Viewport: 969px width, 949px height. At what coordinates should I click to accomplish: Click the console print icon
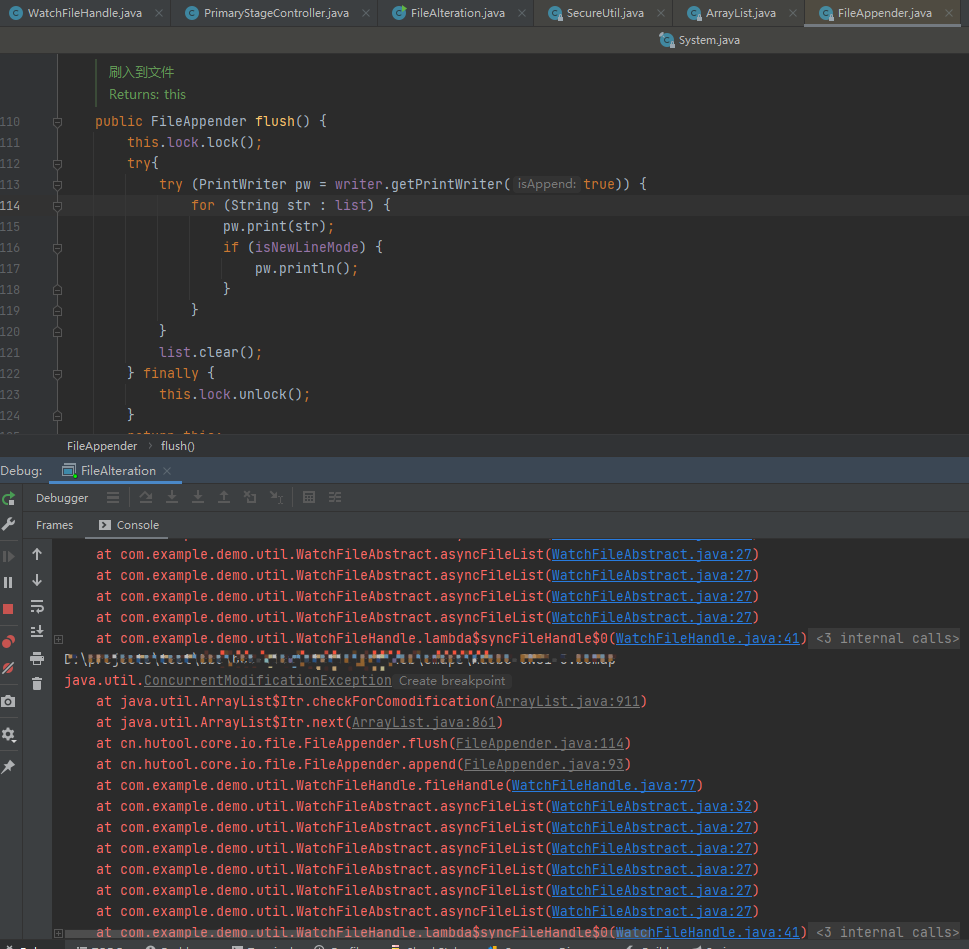coord(37,659)
